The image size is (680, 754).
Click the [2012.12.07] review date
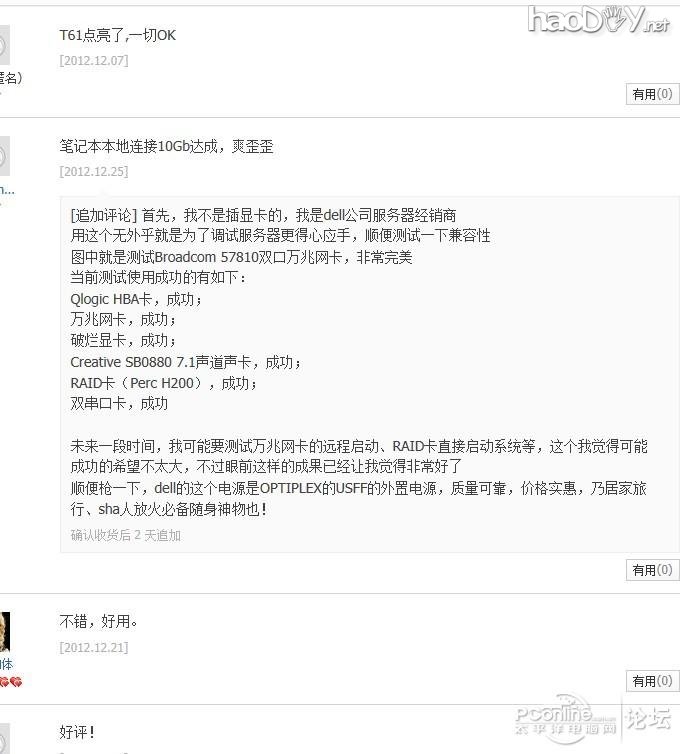[94, 61]
